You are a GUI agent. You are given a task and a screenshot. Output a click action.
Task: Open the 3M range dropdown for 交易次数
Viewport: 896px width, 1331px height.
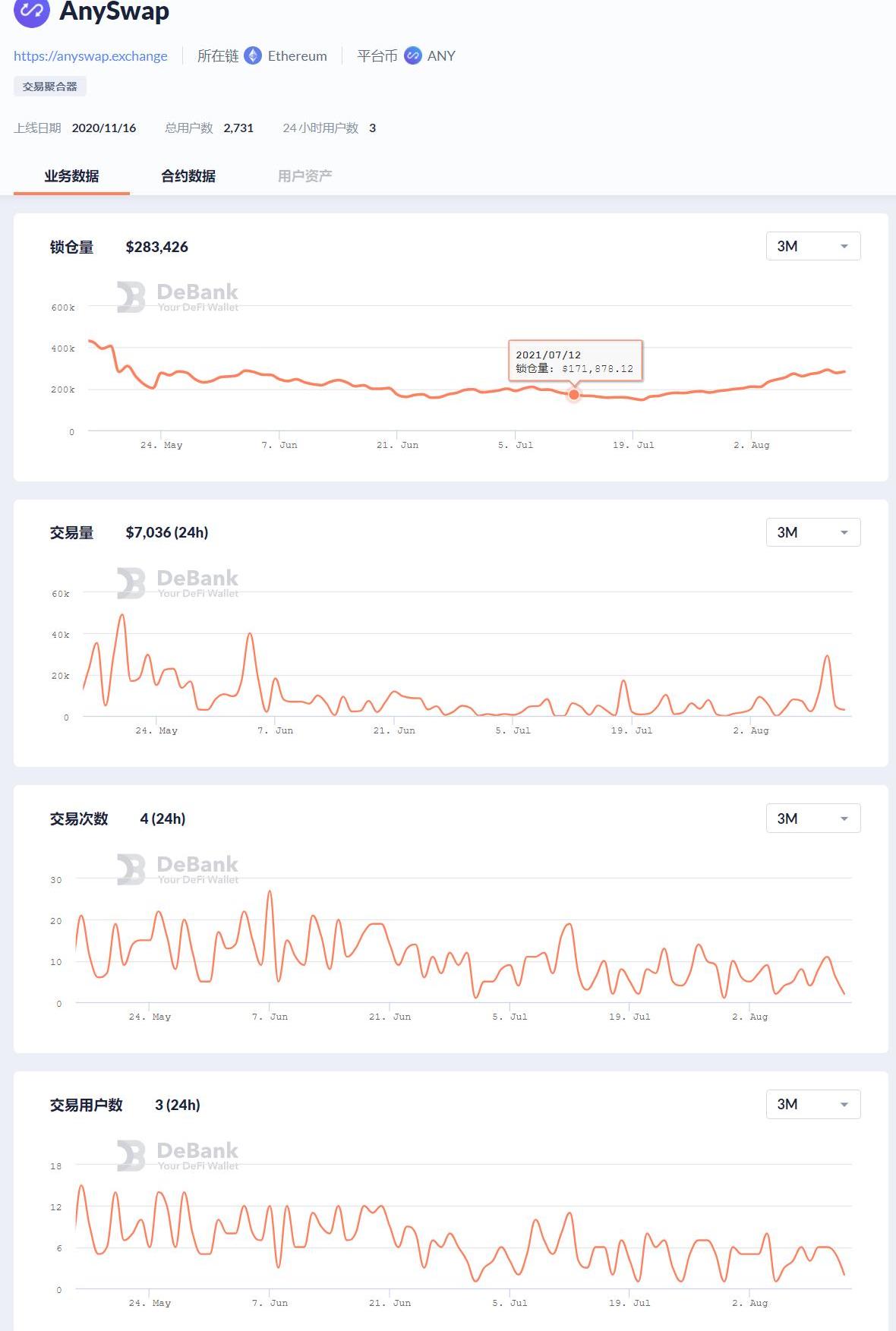pyautogui.click(x=812, y=818)
